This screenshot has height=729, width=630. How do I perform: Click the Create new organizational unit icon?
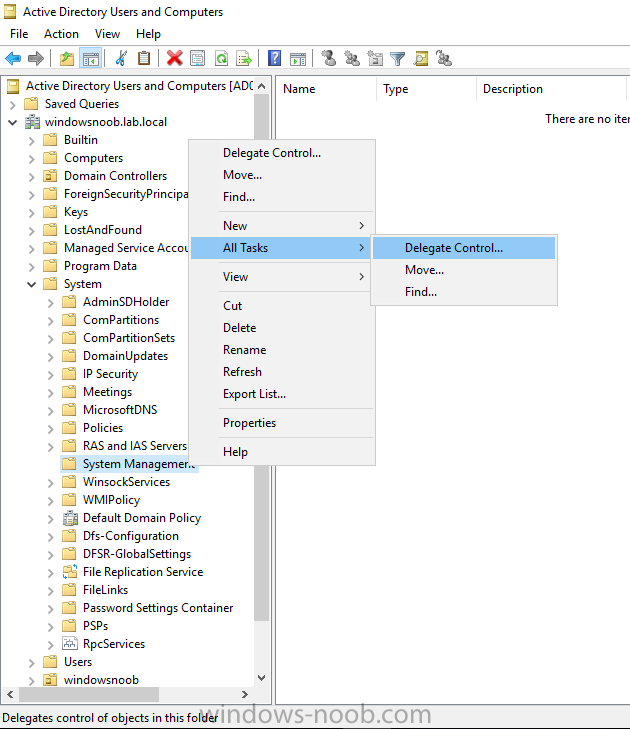point(375,59)
